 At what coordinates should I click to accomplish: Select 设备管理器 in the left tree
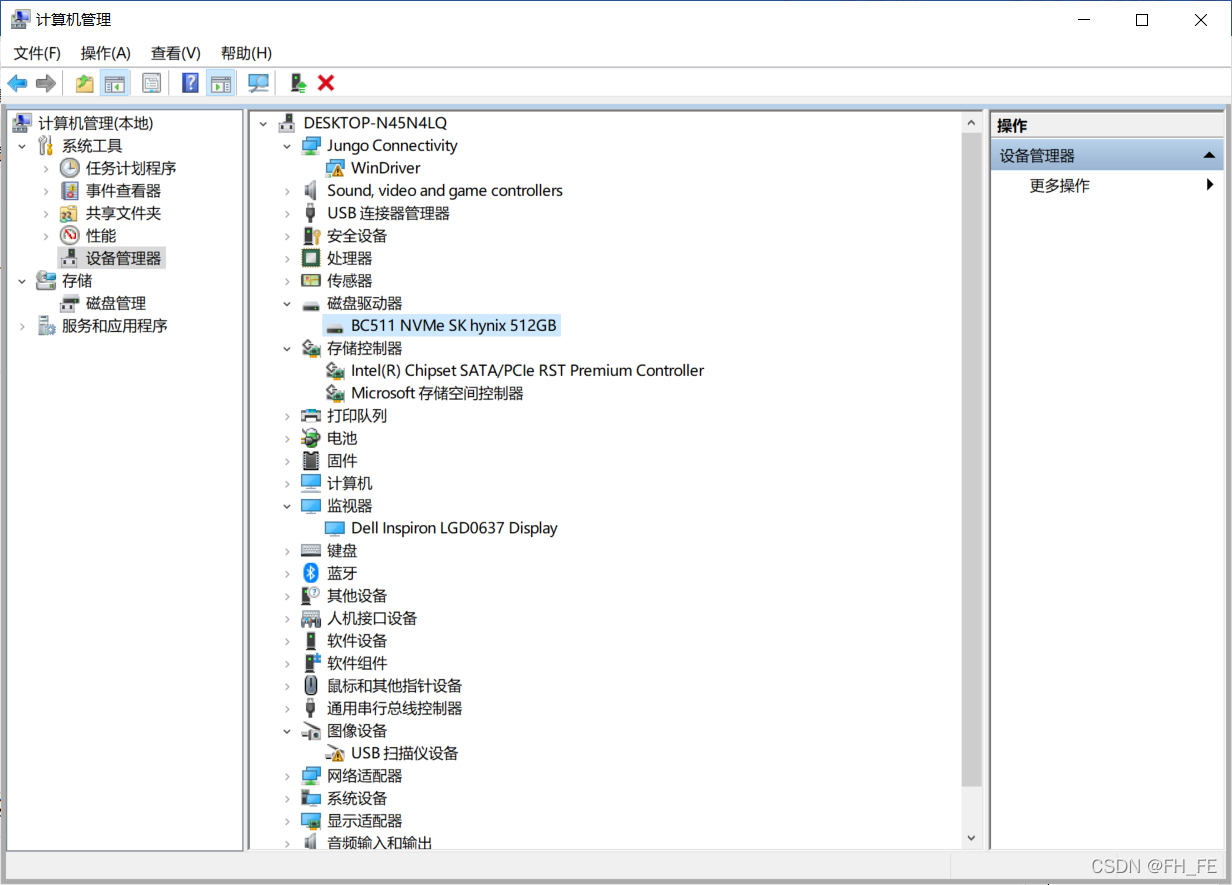[123, 258]
